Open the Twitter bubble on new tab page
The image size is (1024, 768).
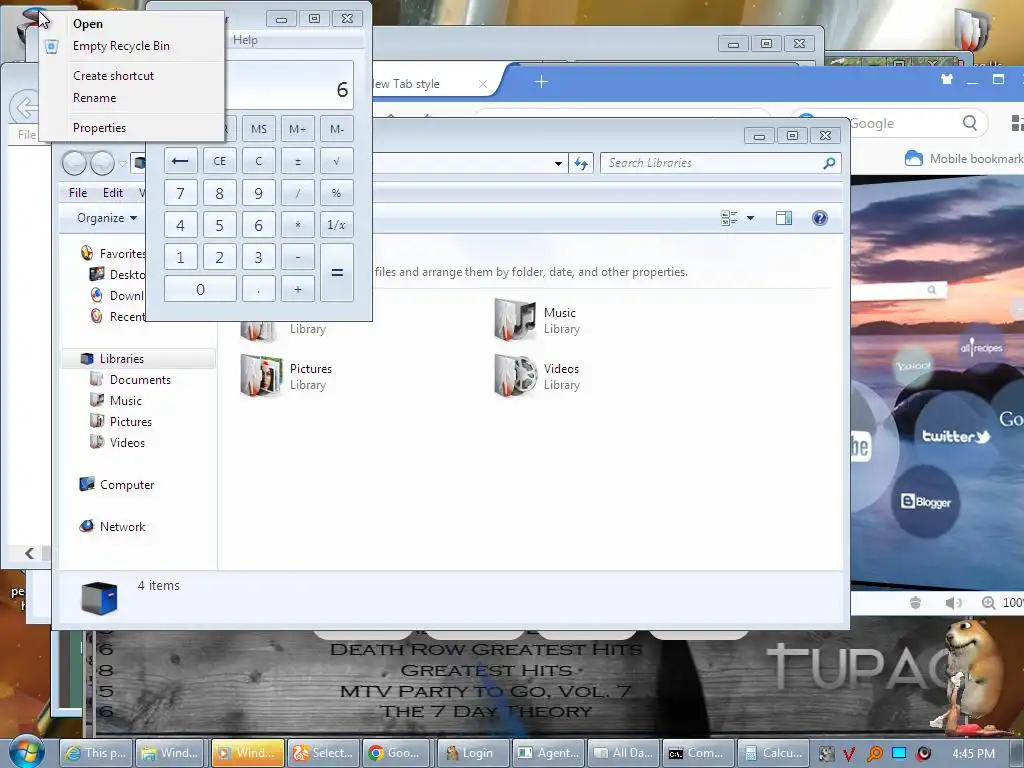coord(955,436)
